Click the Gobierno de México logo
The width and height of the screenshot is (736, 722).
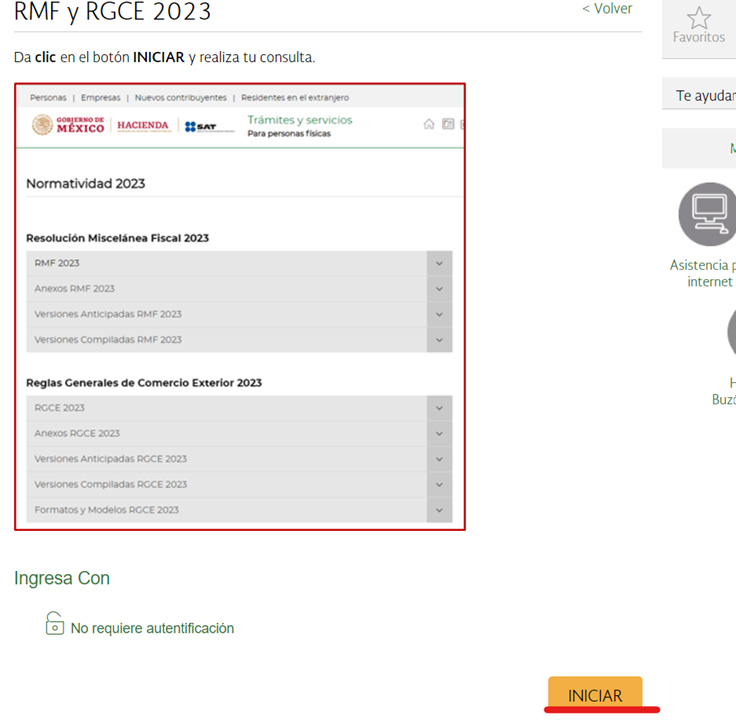(x=68, y=125)
